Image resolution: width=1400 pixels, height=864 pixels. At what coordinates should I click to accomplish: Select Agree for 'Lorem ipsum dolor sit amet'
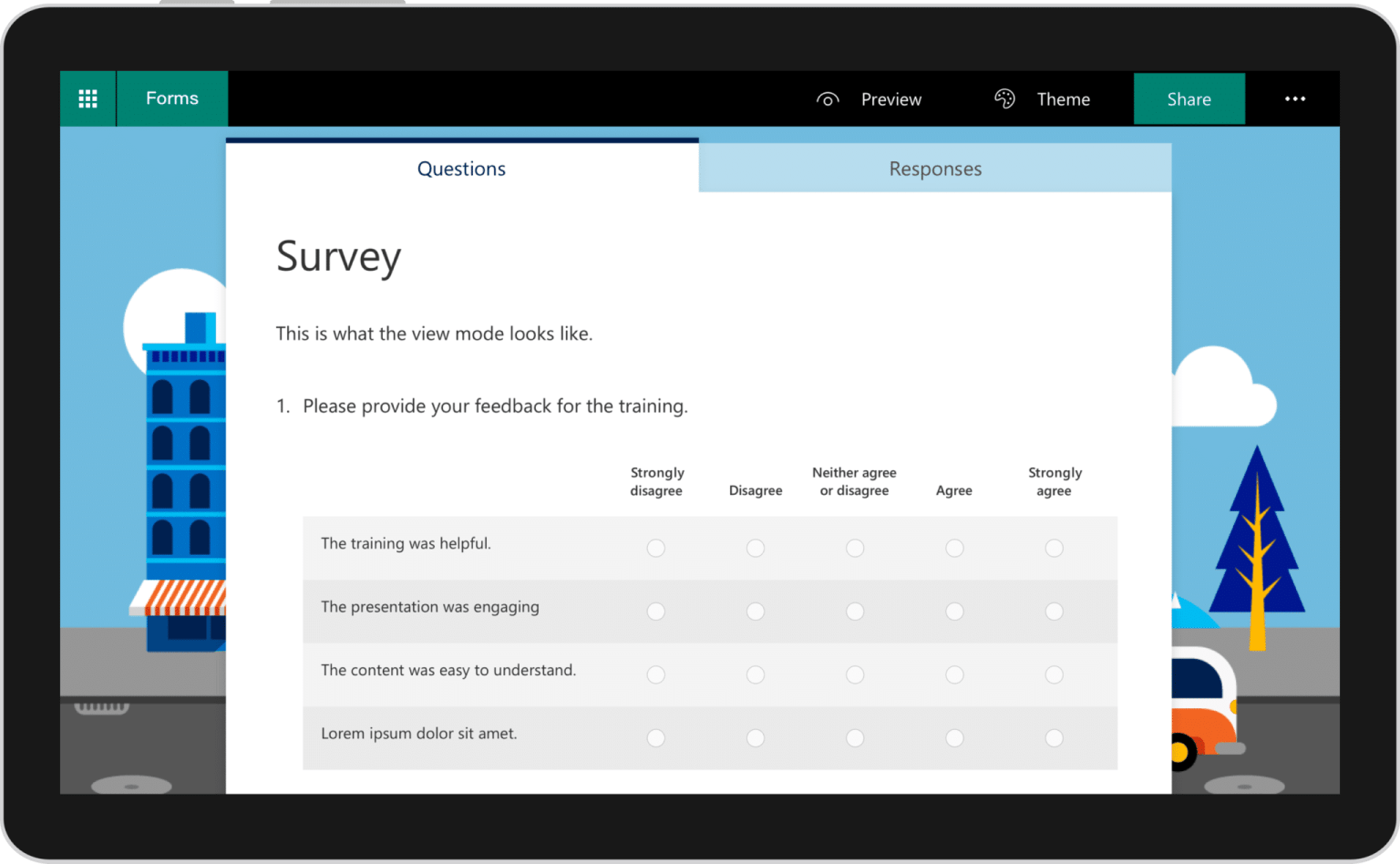pyautogui.click(x=953, y=737)
